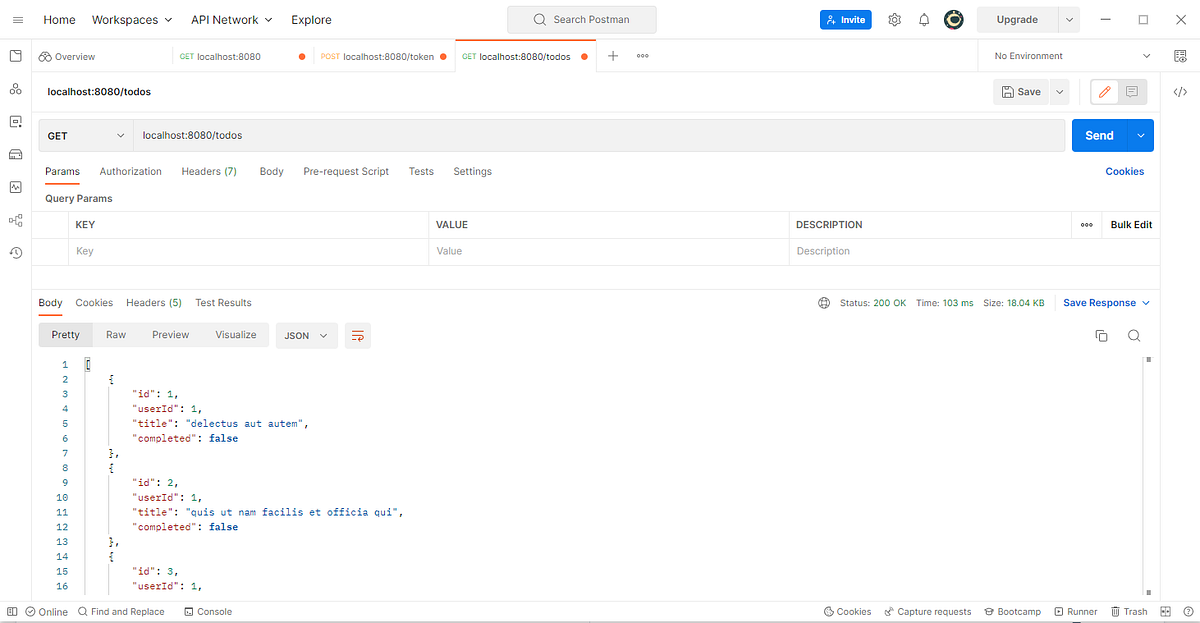Open the code snippet panel
Screen dimensions: 1200x623
(1180, 91)
